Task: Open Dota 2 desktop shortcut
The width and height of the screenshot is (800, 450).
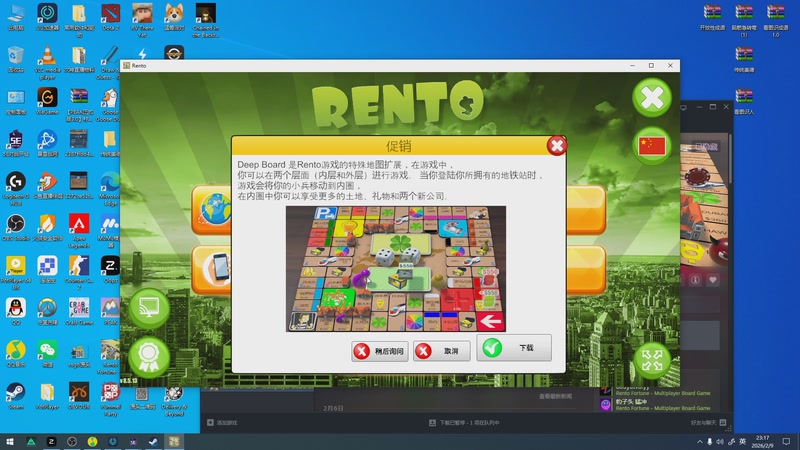Action: (110, 17)
